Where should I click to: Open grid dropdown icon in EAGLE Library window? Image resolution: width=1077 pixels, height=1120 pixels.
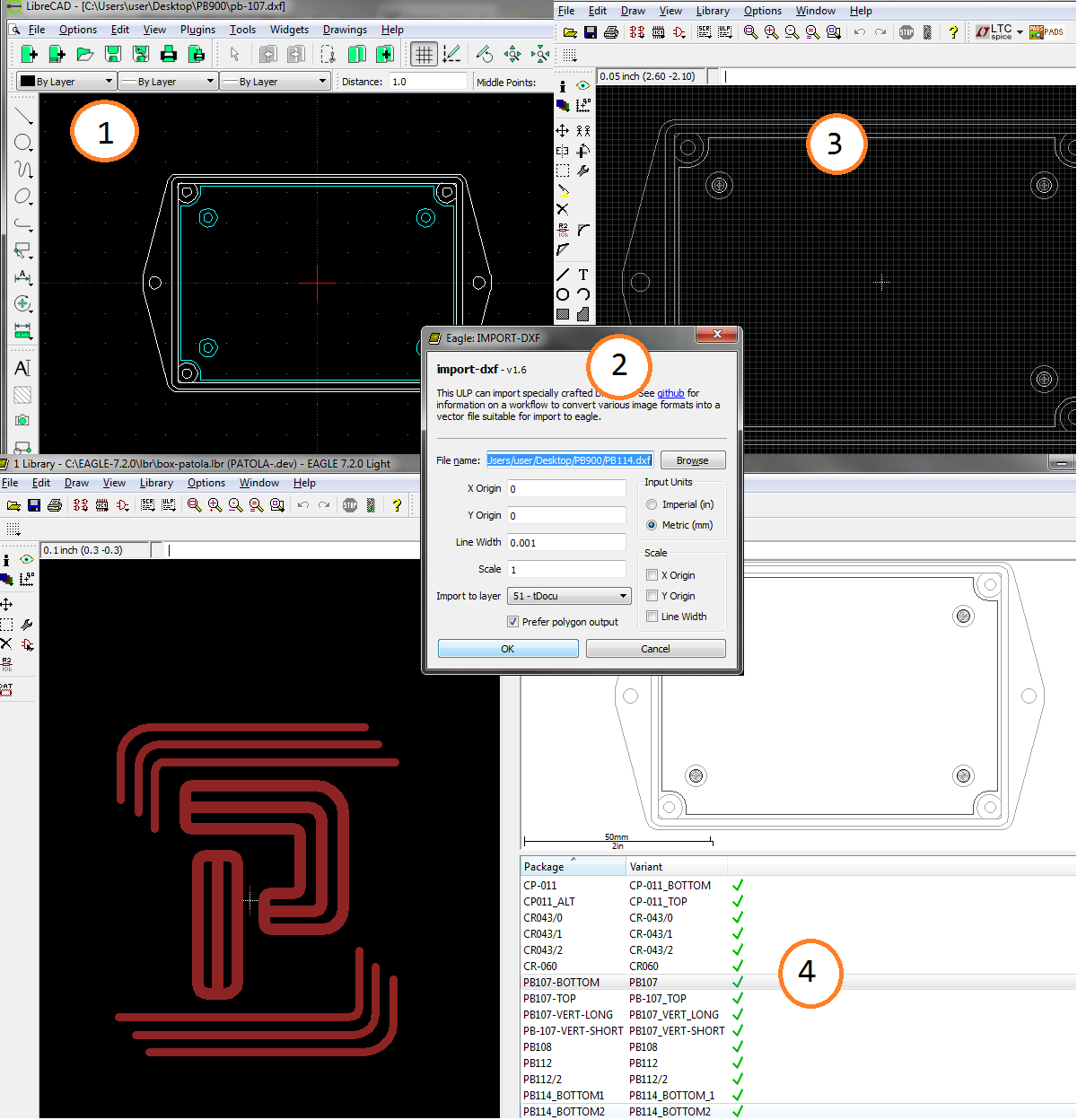[x=13, y=529]
